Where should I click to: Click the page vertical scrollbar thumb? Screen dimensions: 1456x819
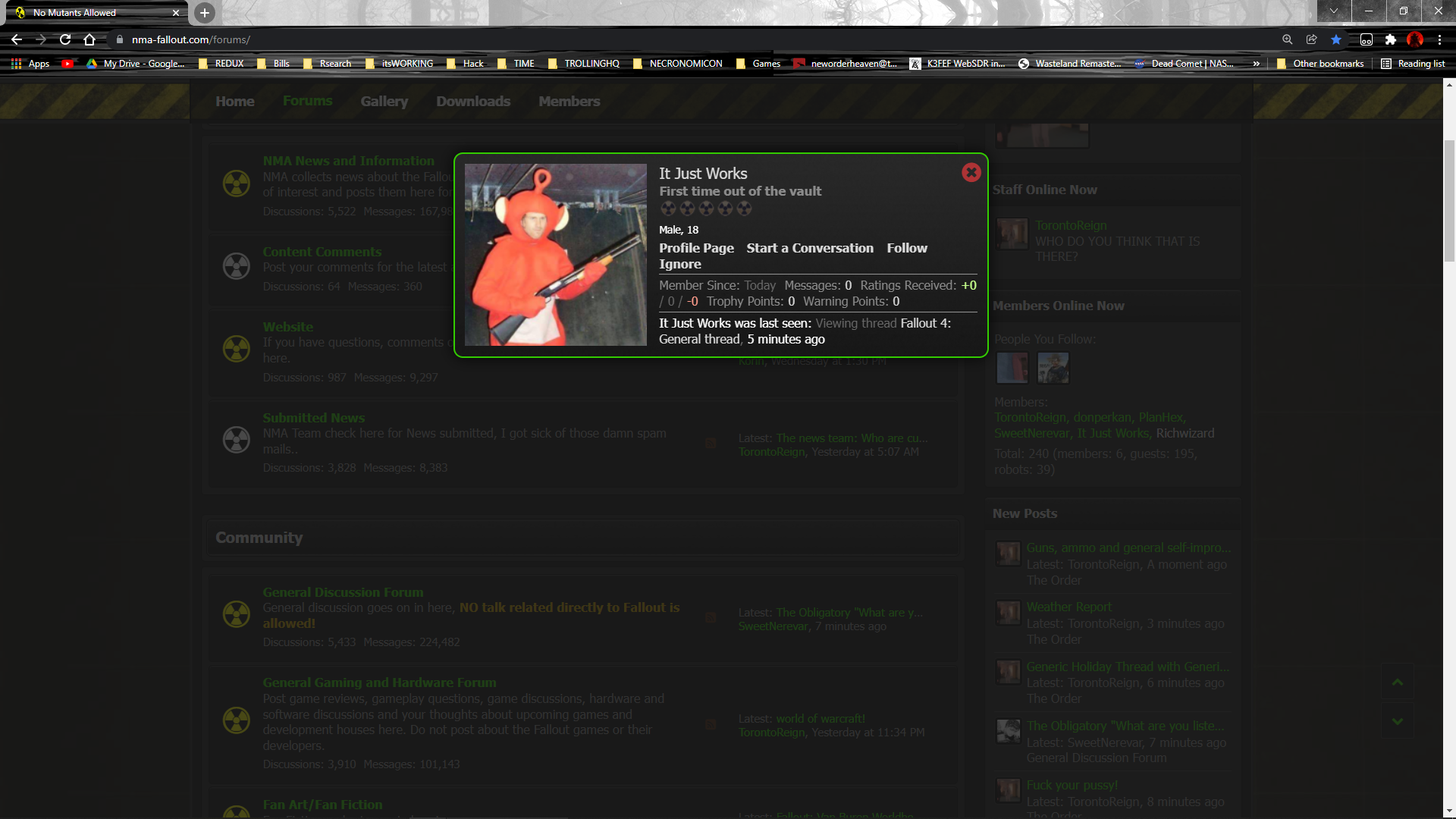point(1449,201)
